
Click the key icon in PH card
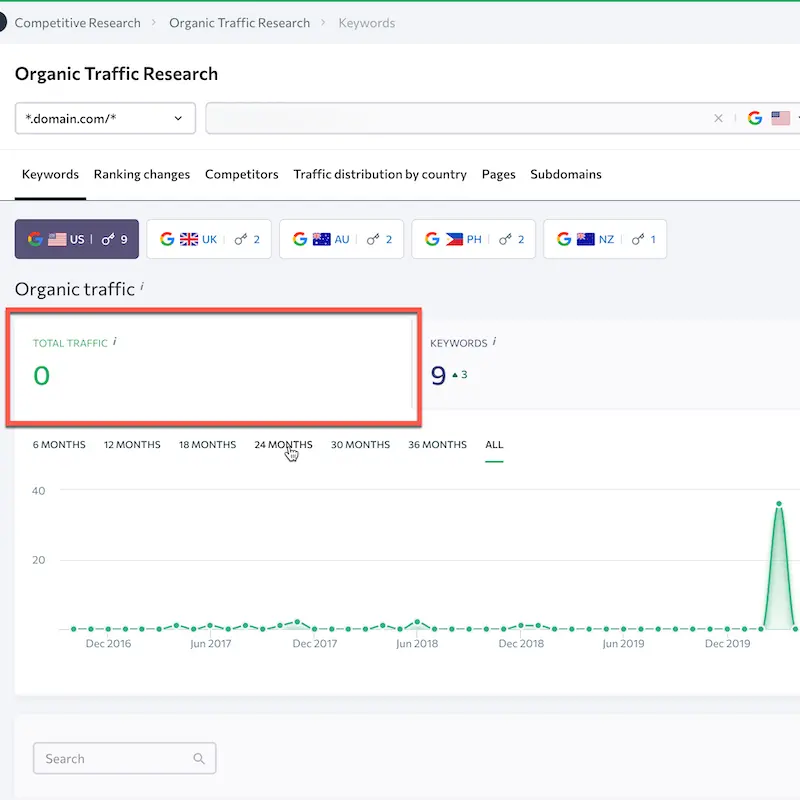(505, 239)
